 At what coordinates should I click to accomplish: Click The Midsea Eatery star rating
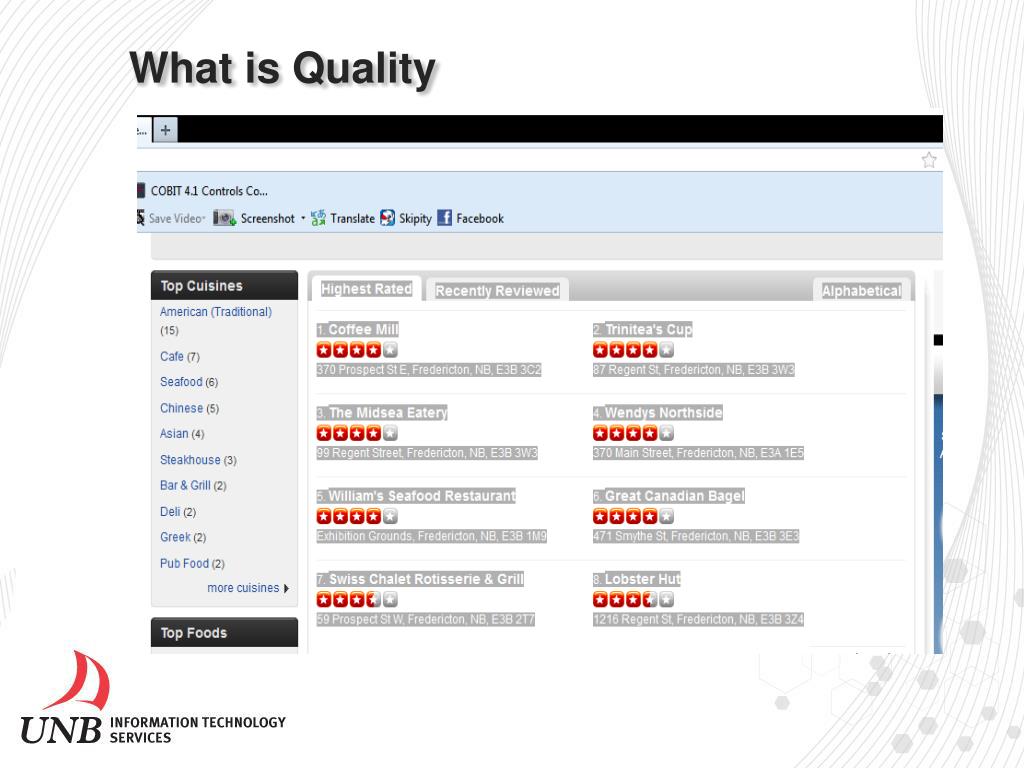pos(357,433)
